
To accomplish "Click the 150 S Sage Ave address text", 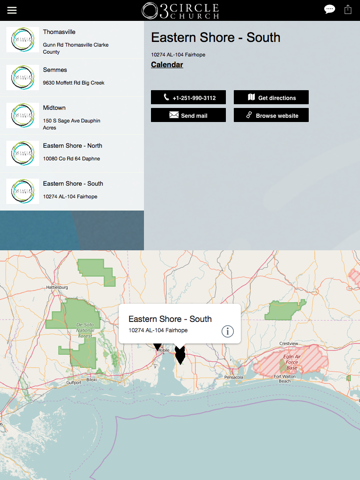I will point(71,124).
